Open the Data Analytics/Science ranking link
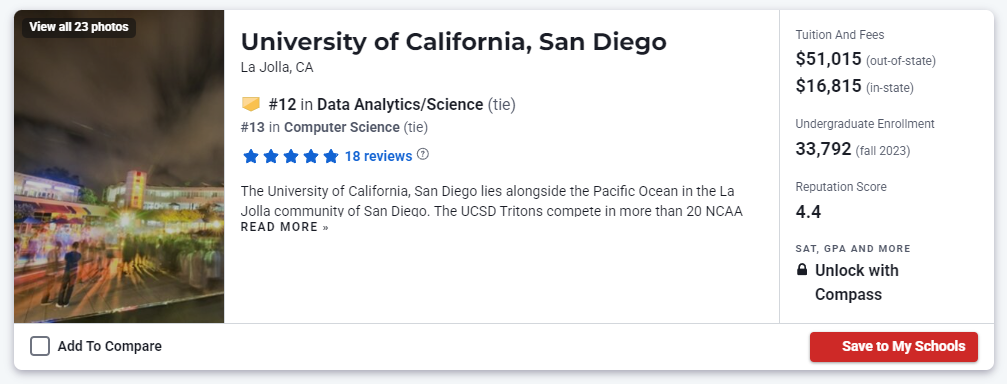Screen dimensions: 1007x384 400,104
